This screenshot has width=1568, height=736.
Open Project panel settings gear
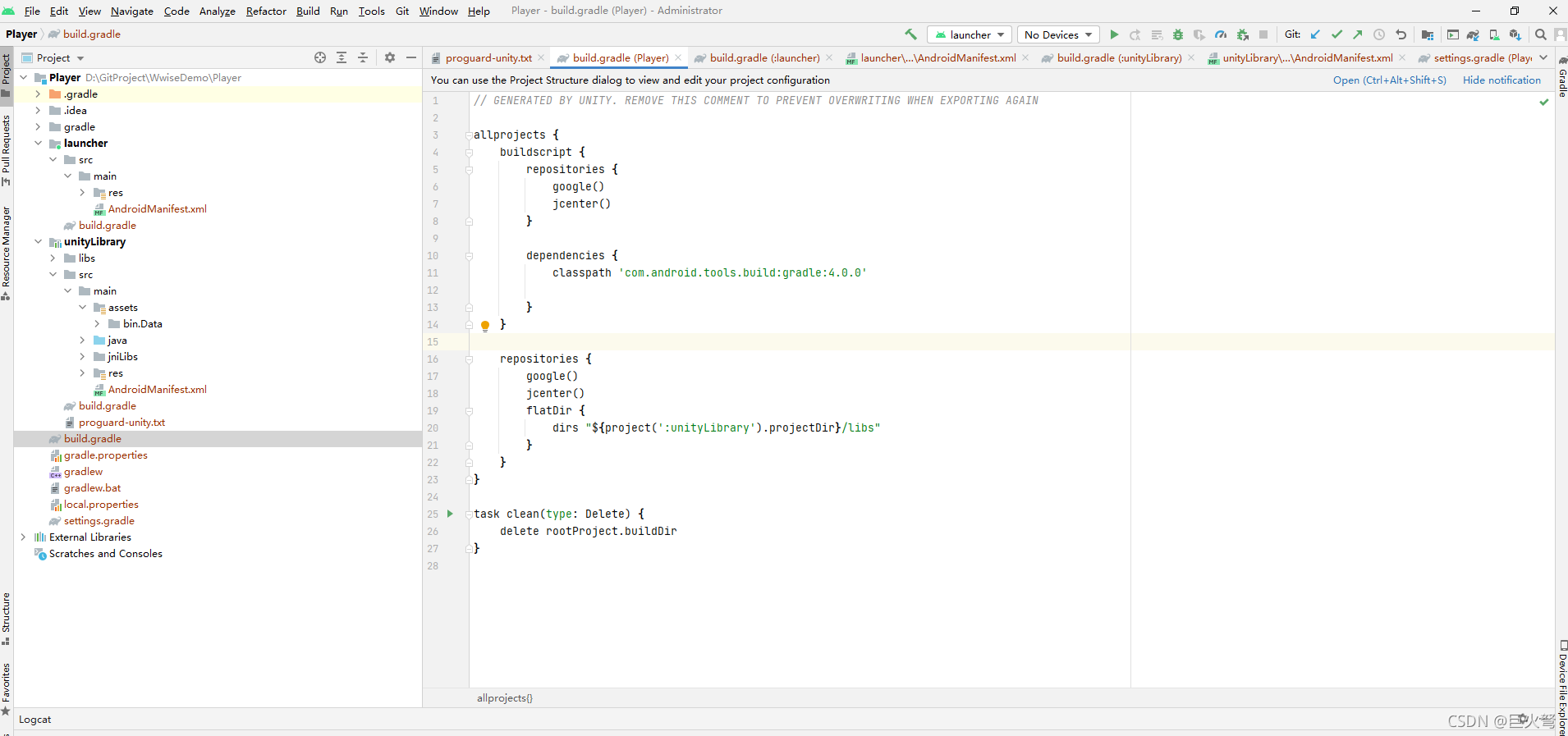[390, 57]
